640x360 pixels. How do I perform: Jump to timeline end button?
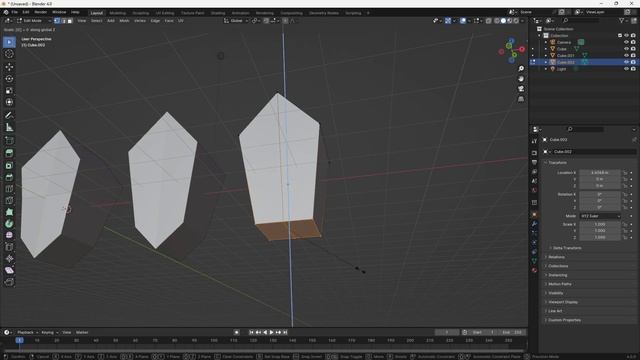(x=285, y=332)
